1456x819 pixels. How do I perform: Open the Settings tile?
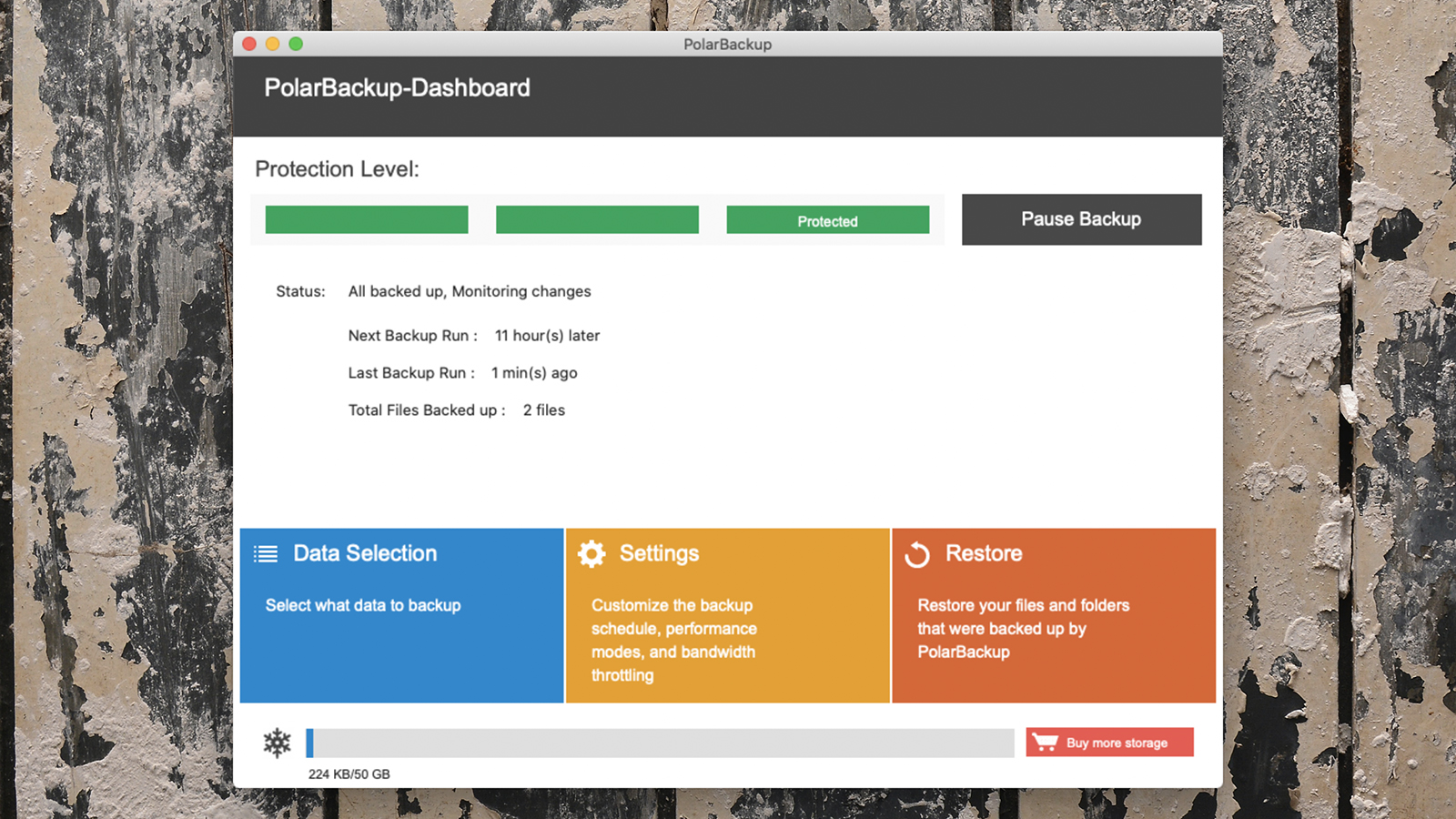[x=727, y=615]
